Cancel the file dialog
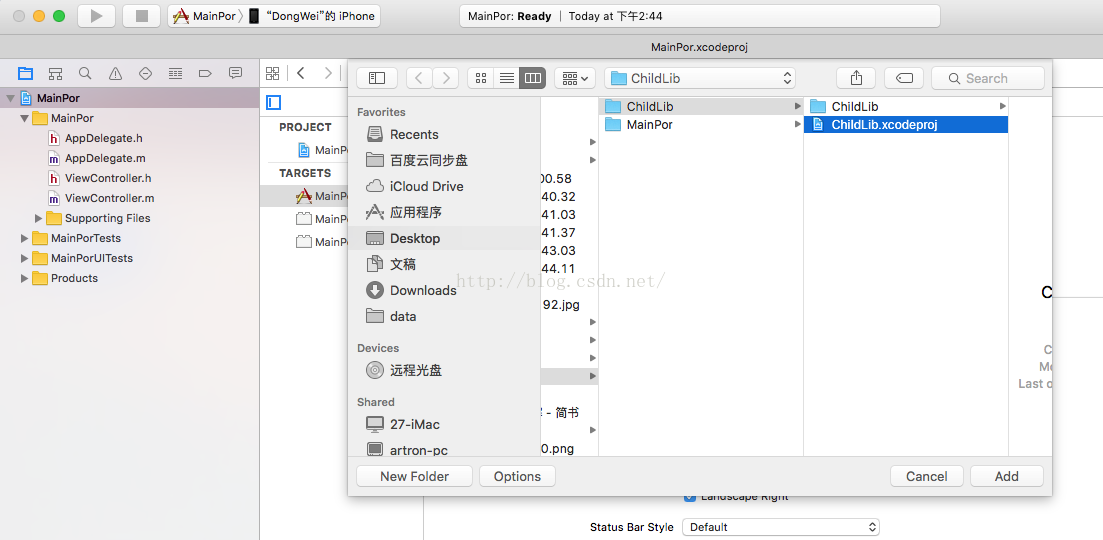The image size is (1103, 540). click(926, 476)
